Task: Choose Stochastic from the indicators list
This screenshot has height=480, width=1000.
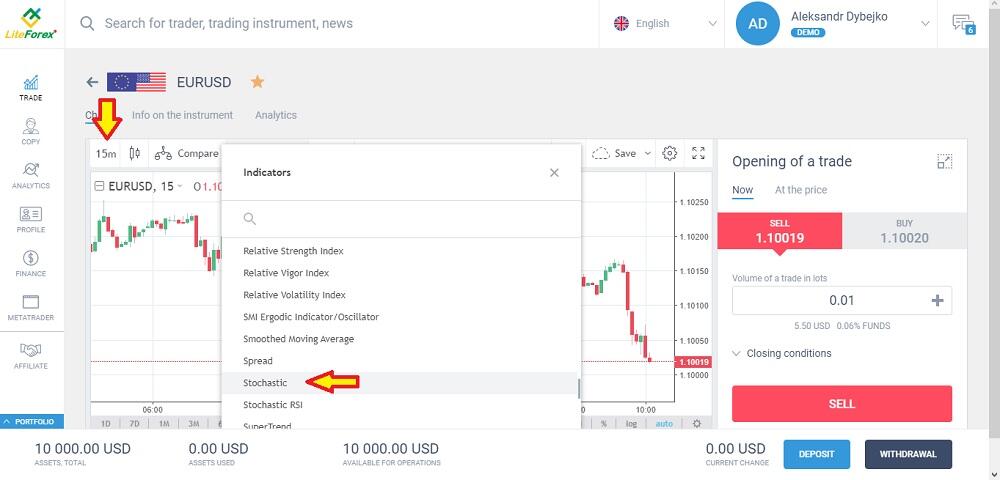Action: 399,383
